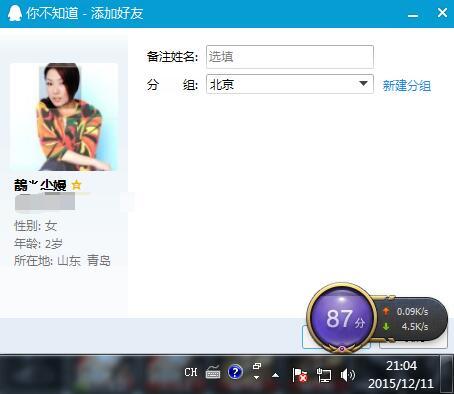Open the speaker volume tray icon
Image resolution: width=454 pixels, height=394 pixels.
click(348, 375)
